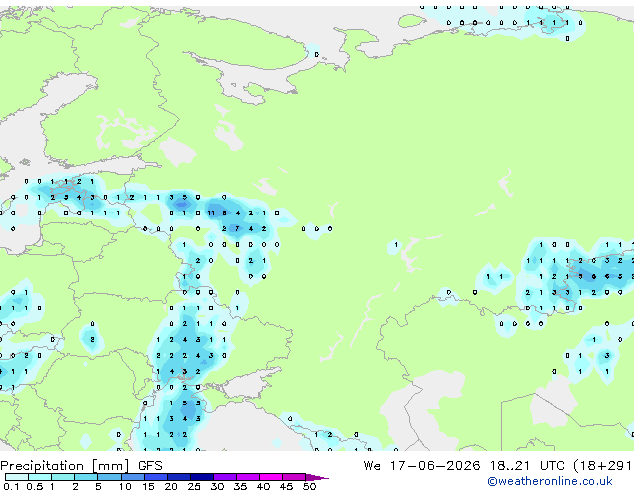Image resolution: width=634 pixels, height=490 pixels.
Task: Pick the 15–20 mm legend color swatch
Action: [x=155, y=477]
